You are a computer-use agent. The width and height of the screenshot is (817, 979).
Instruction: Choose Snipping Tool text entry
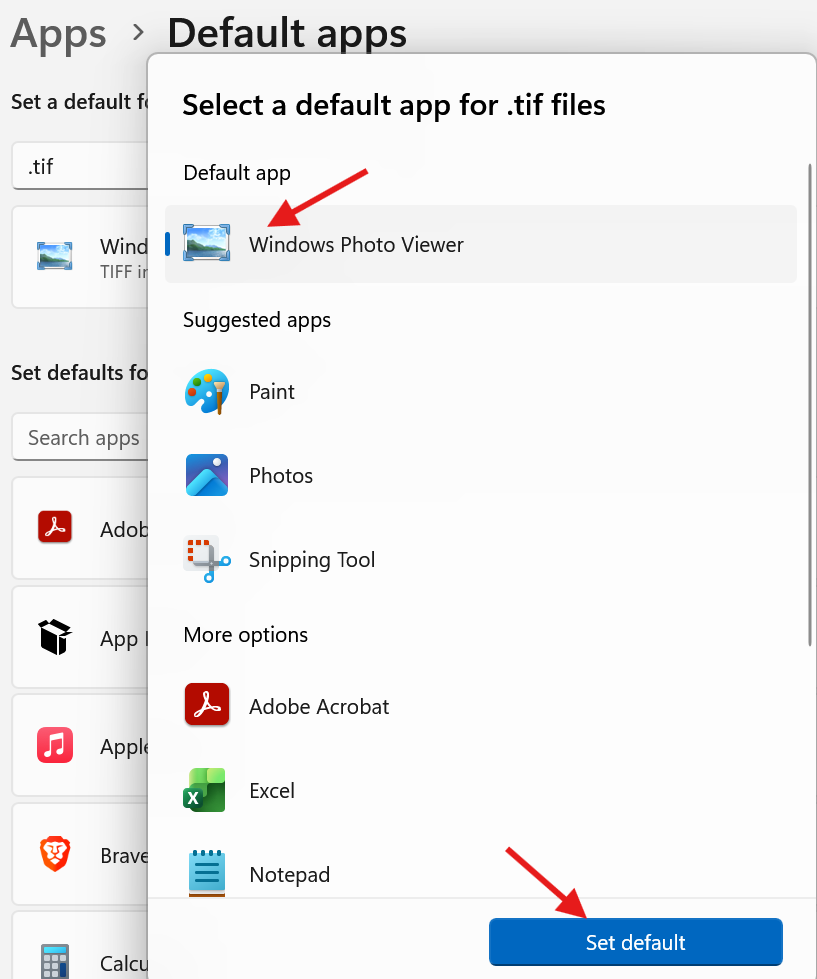pyautogui.click(x=312, y=560)
